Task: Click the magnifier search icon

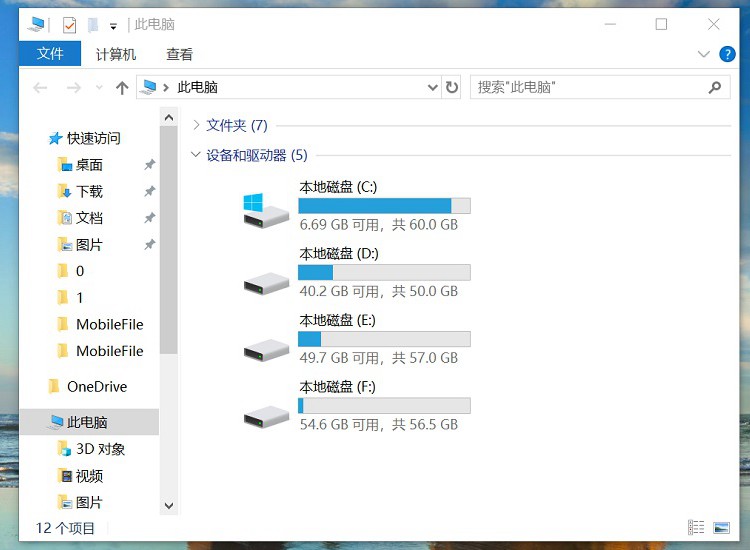Action: (x=715, y=87)
